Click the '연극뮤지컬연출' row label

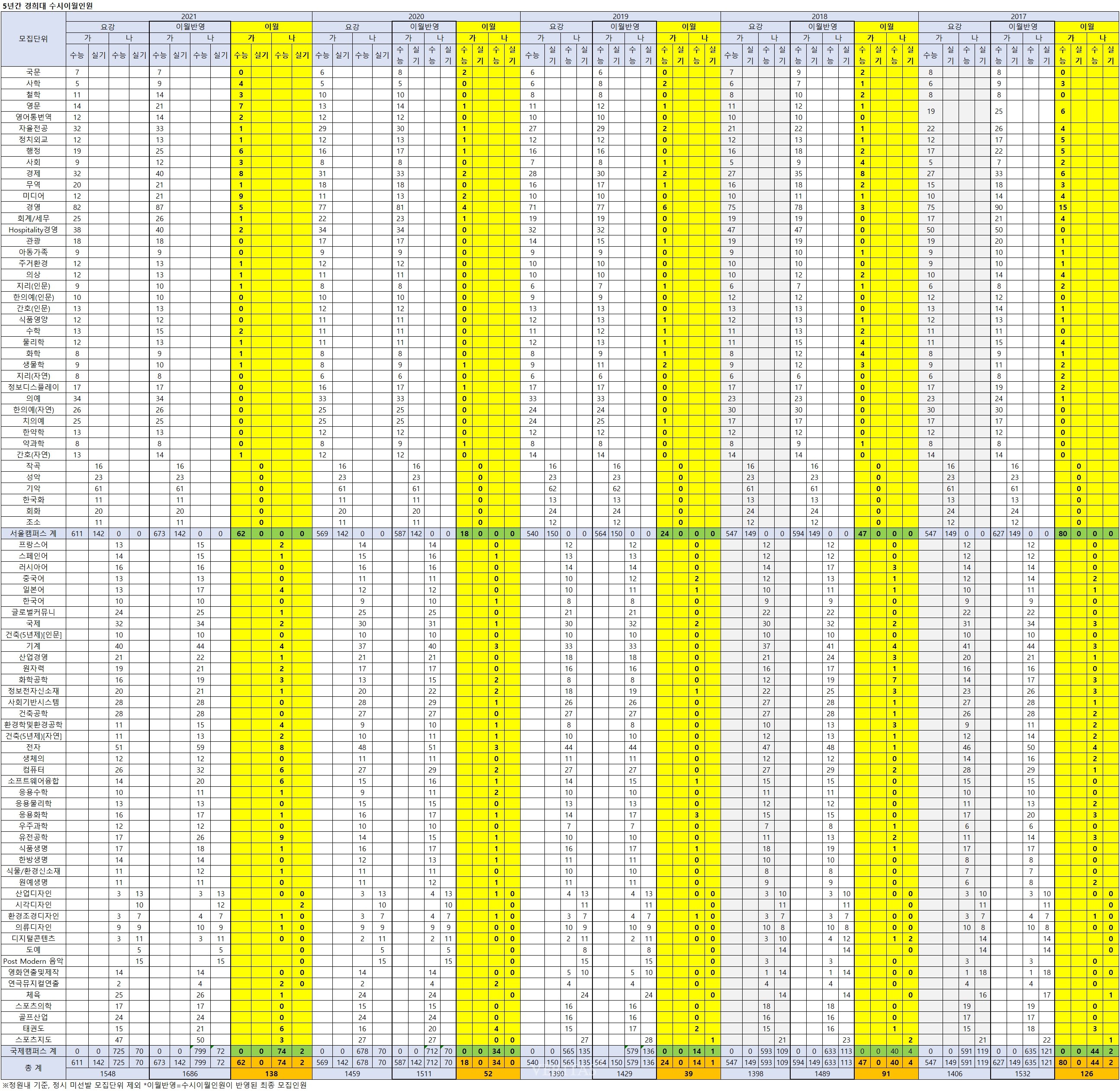[x=33, y=984]
